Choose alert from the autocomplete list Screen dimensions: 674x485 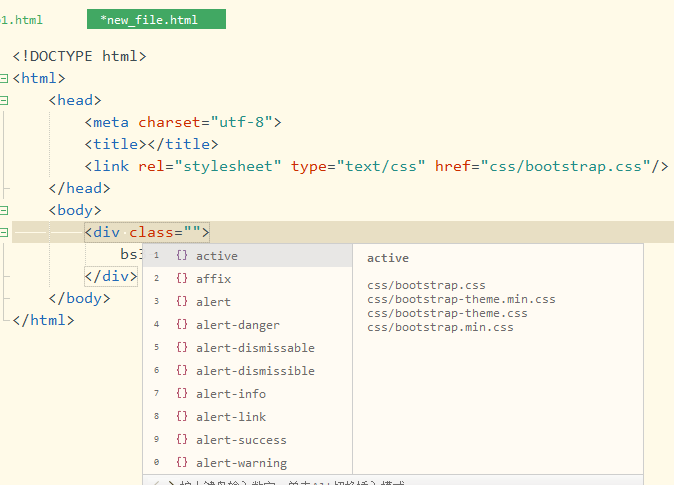213,302
